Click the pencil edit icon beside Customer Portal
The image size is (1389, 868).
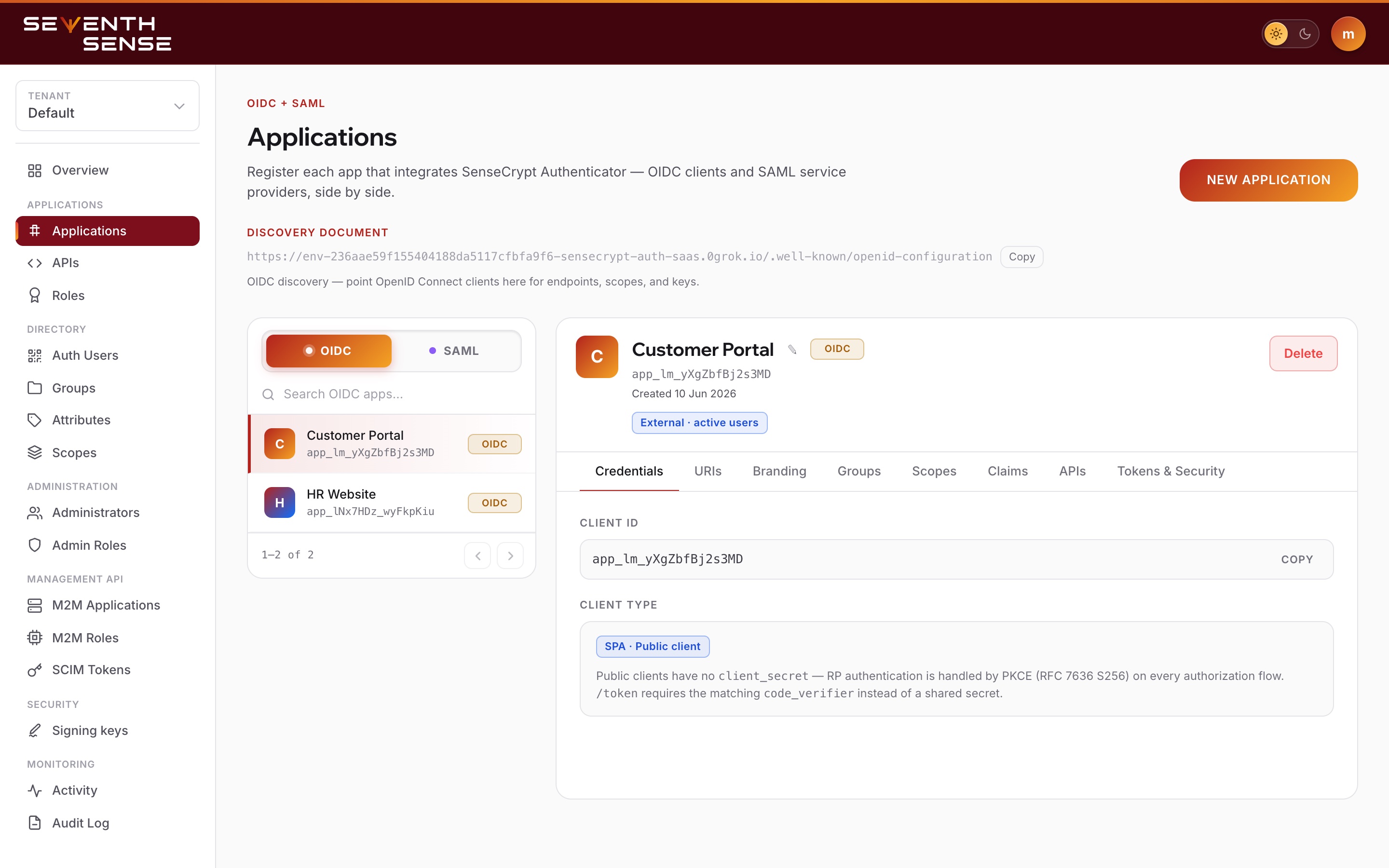click(x=792, y=350)
